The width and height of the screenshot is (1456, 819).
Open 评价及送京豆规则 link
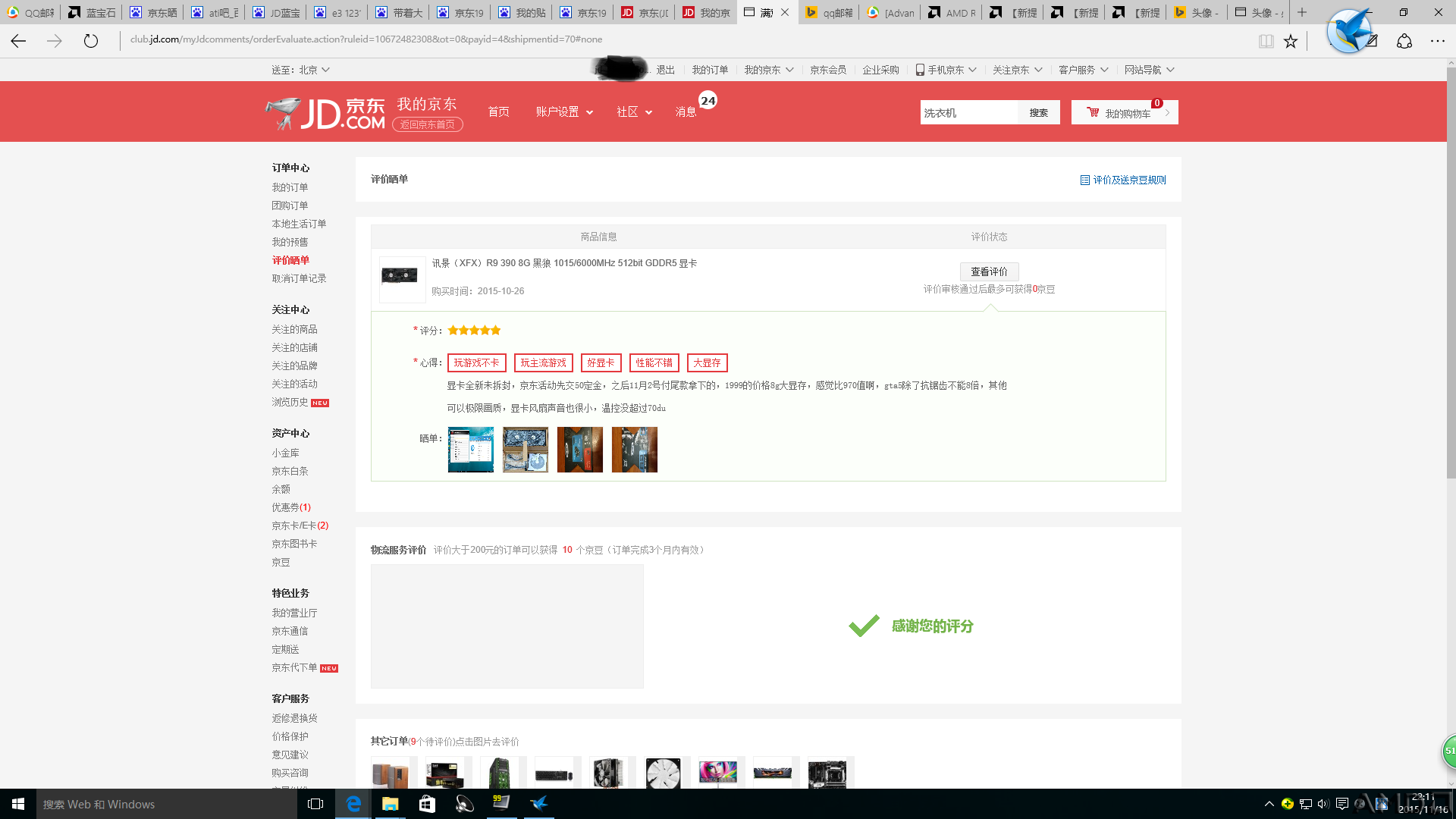point(1129,180)
